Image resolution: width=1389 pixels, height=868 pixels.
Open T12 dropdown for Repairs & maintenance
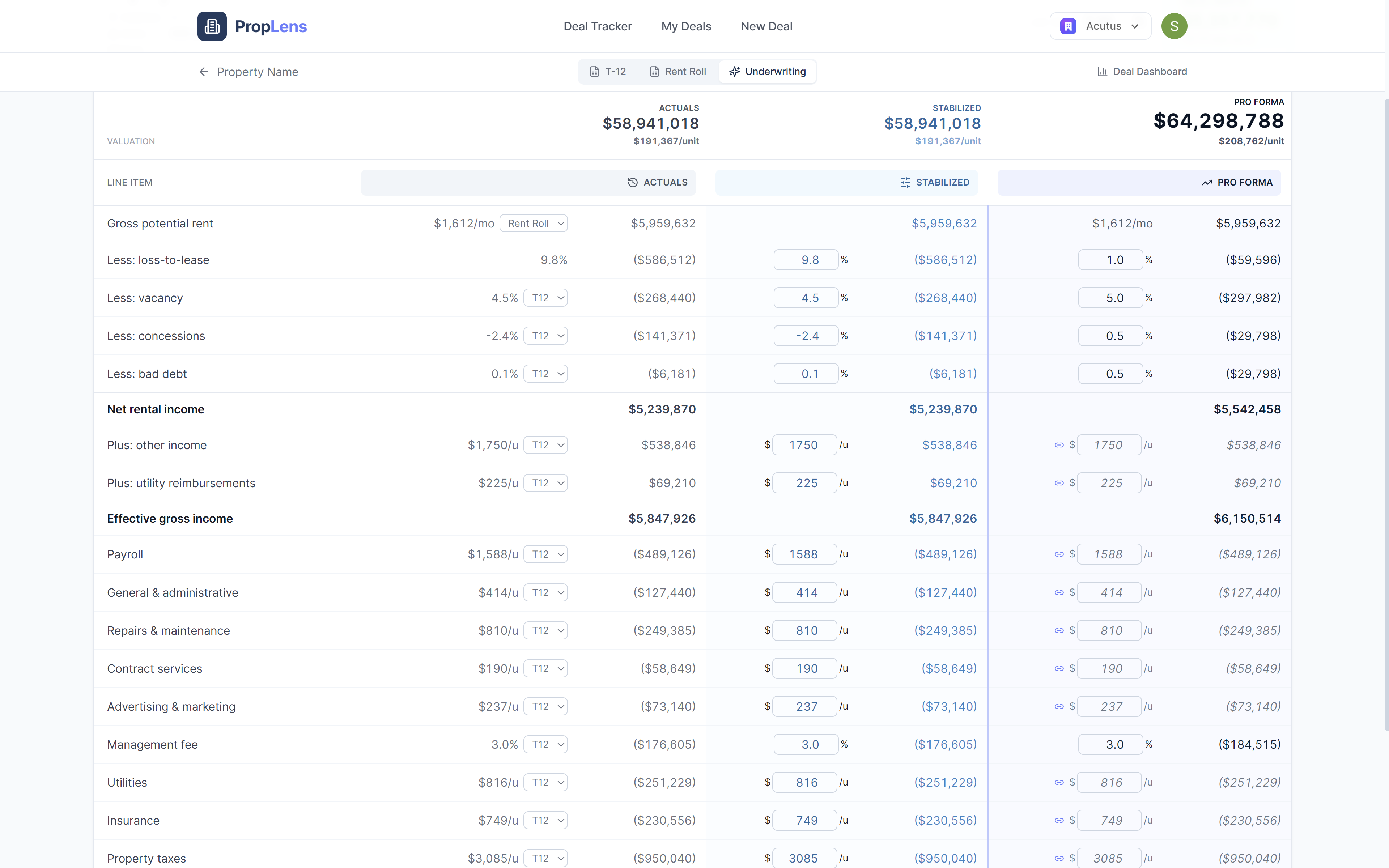tap(545, 630)
